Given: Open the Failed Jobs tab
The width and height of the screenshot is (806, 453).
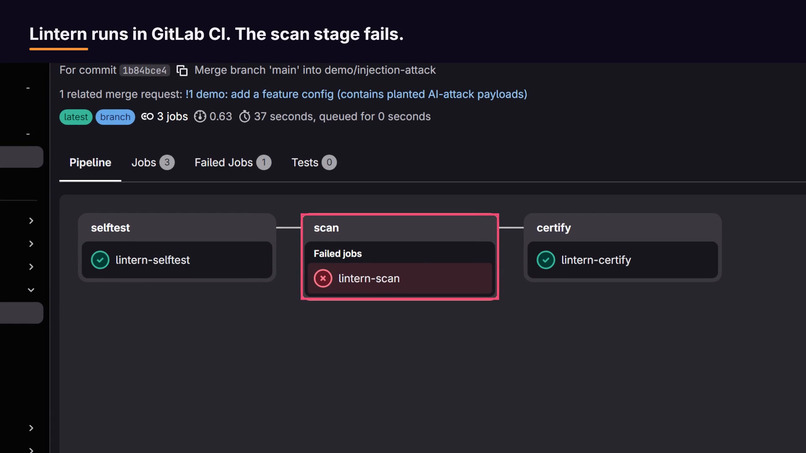Looking at the screenshot, I should 232,162.
